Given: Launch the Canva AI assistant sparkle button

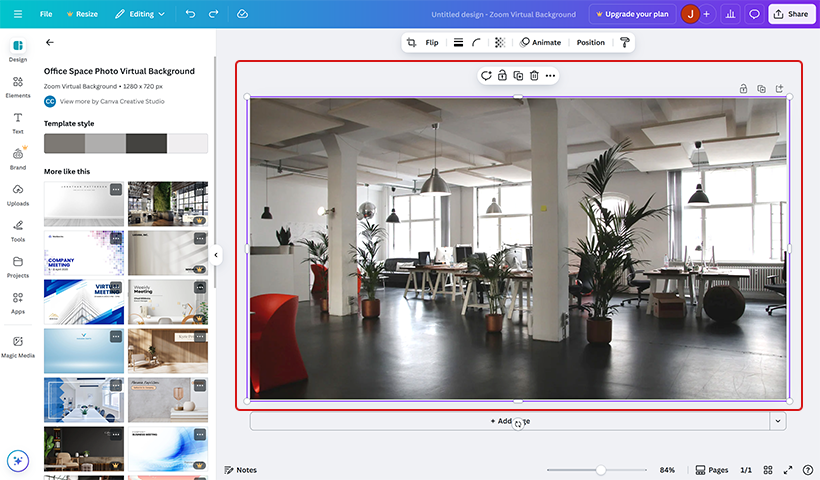Looking at the screenshot, I should click(x=18, y=461).
